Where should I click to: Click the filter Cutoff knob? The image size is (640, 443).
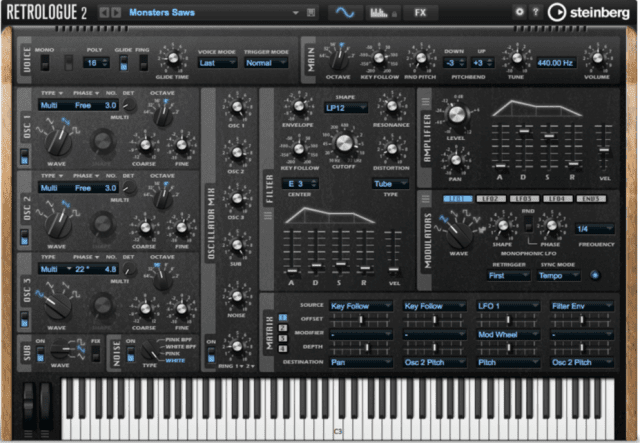point(343,143)
